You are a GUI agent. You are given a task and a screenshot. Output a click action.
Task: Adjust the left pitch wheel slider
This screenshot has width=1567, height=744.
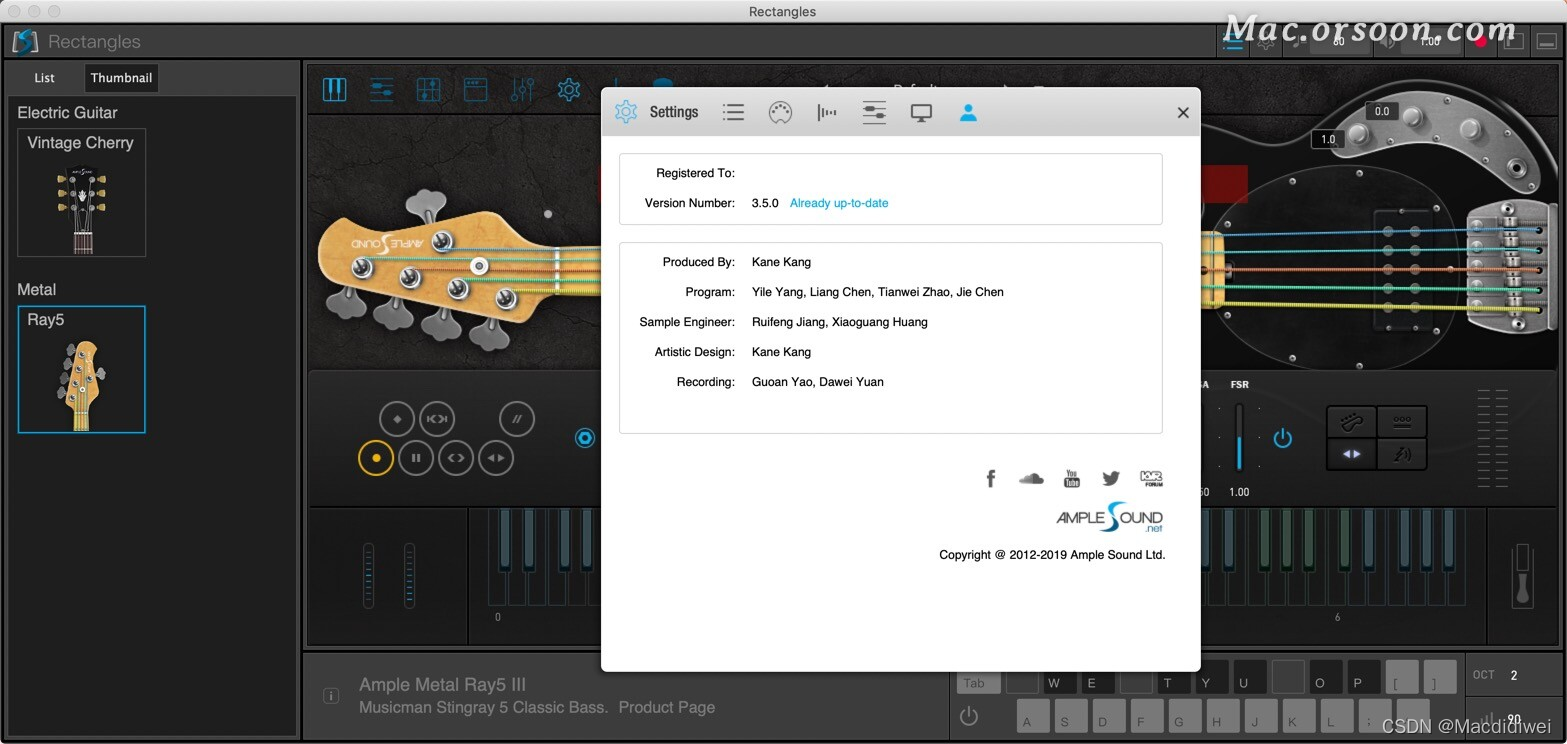[x=368, y=576]
